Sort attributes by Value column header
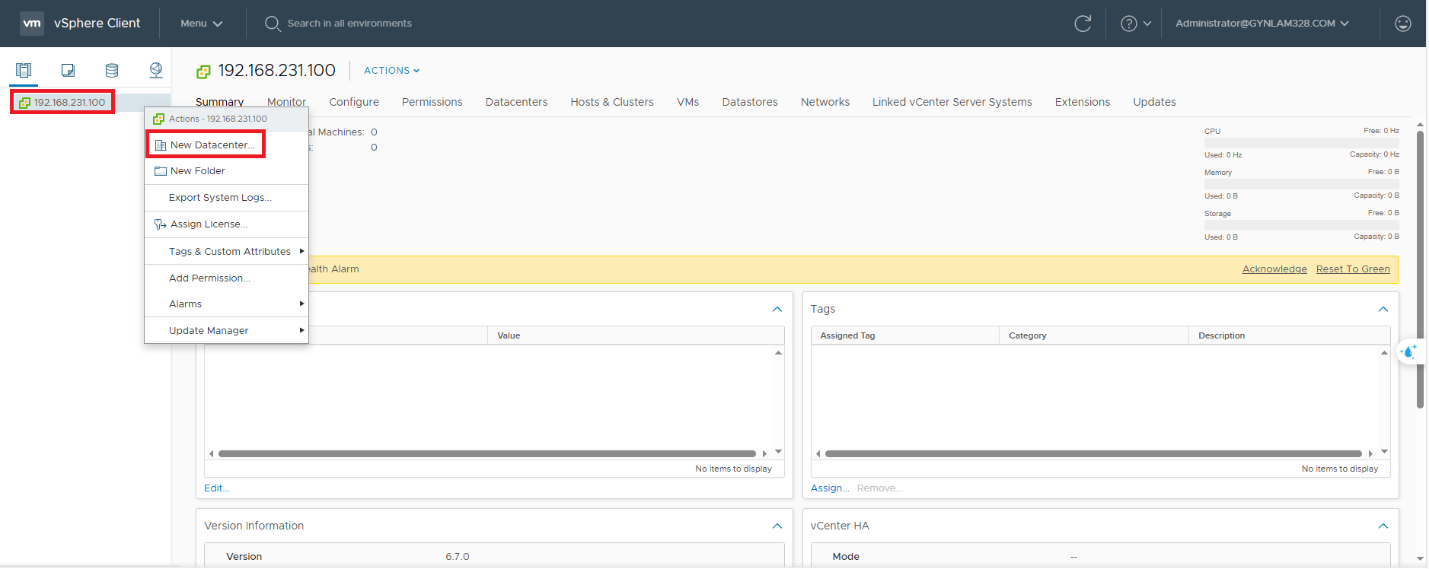Viewport: 1429px width, 569px height. pyautogui.click(x=636, y=336)
